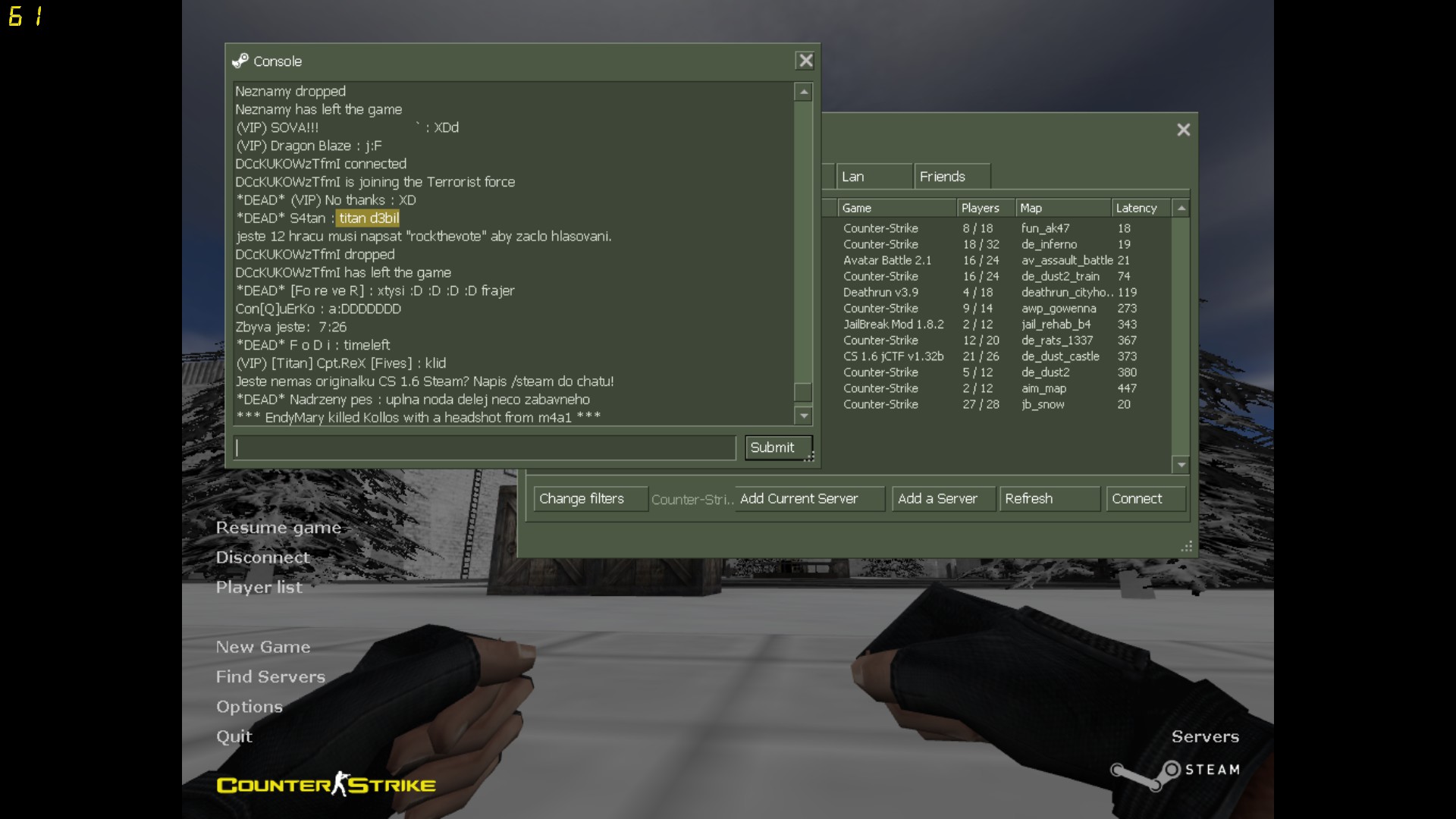The height and width of the screenshot is (819, 1456).
Task: Open Change filters panel
Action: 591,498
